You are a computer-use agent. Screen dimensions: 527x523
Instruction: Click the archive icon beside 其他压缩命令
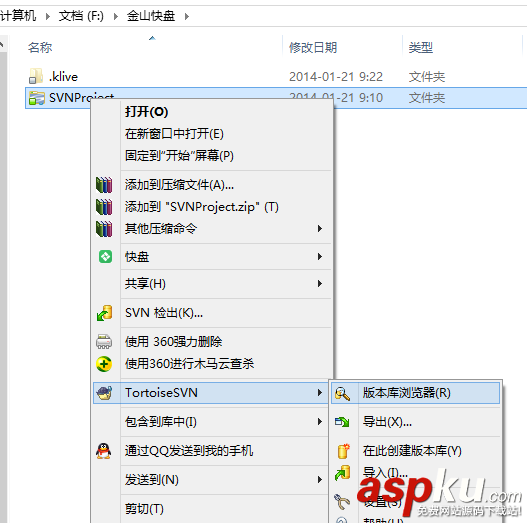(x=104, y=229)
